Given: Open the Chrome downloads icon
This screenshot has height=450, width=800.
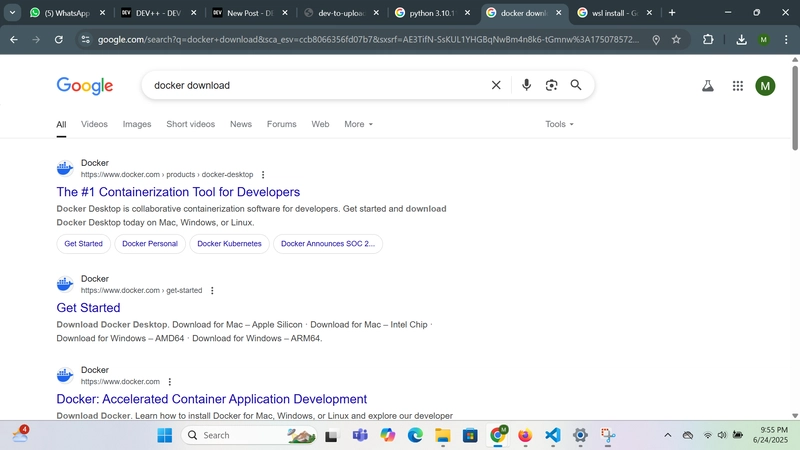Looking at the screenshot, I should pyautogui.click(x=741, y=39).
